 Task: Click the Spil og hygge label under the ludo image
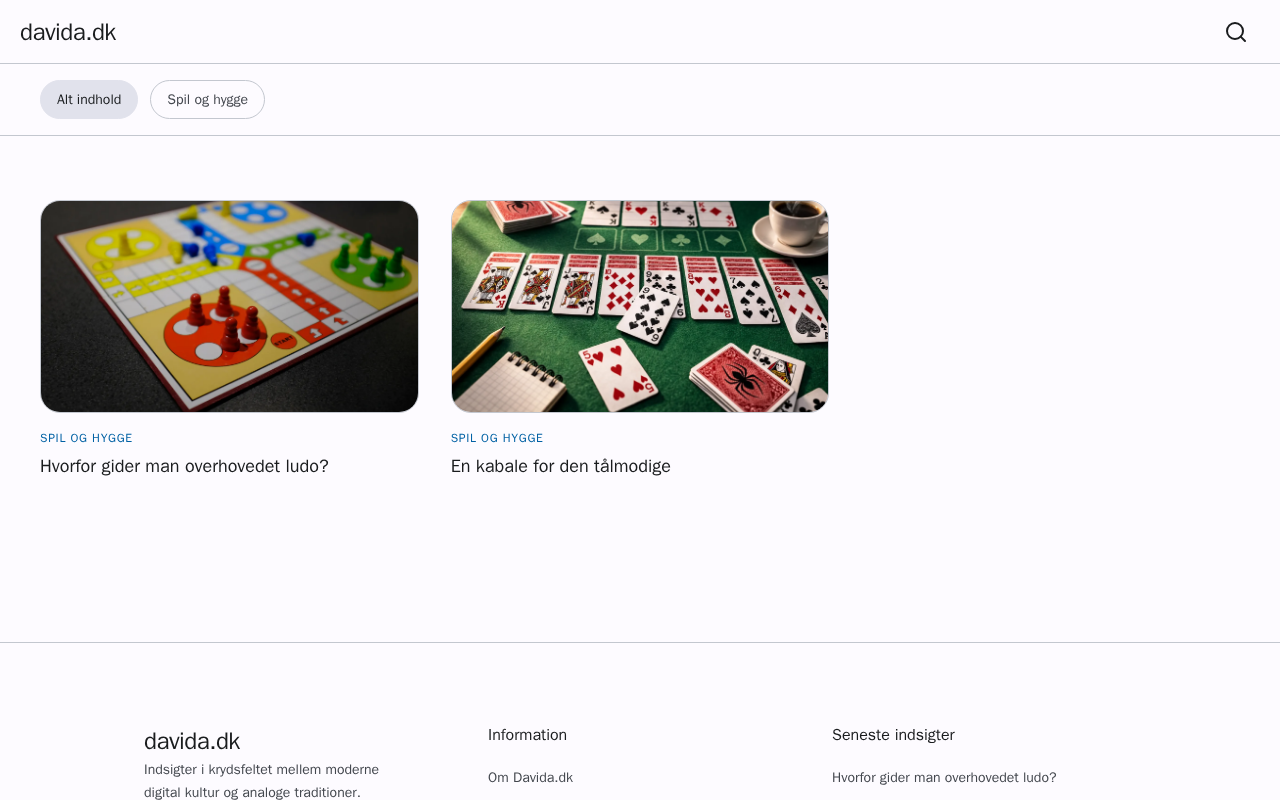(86, 438)
